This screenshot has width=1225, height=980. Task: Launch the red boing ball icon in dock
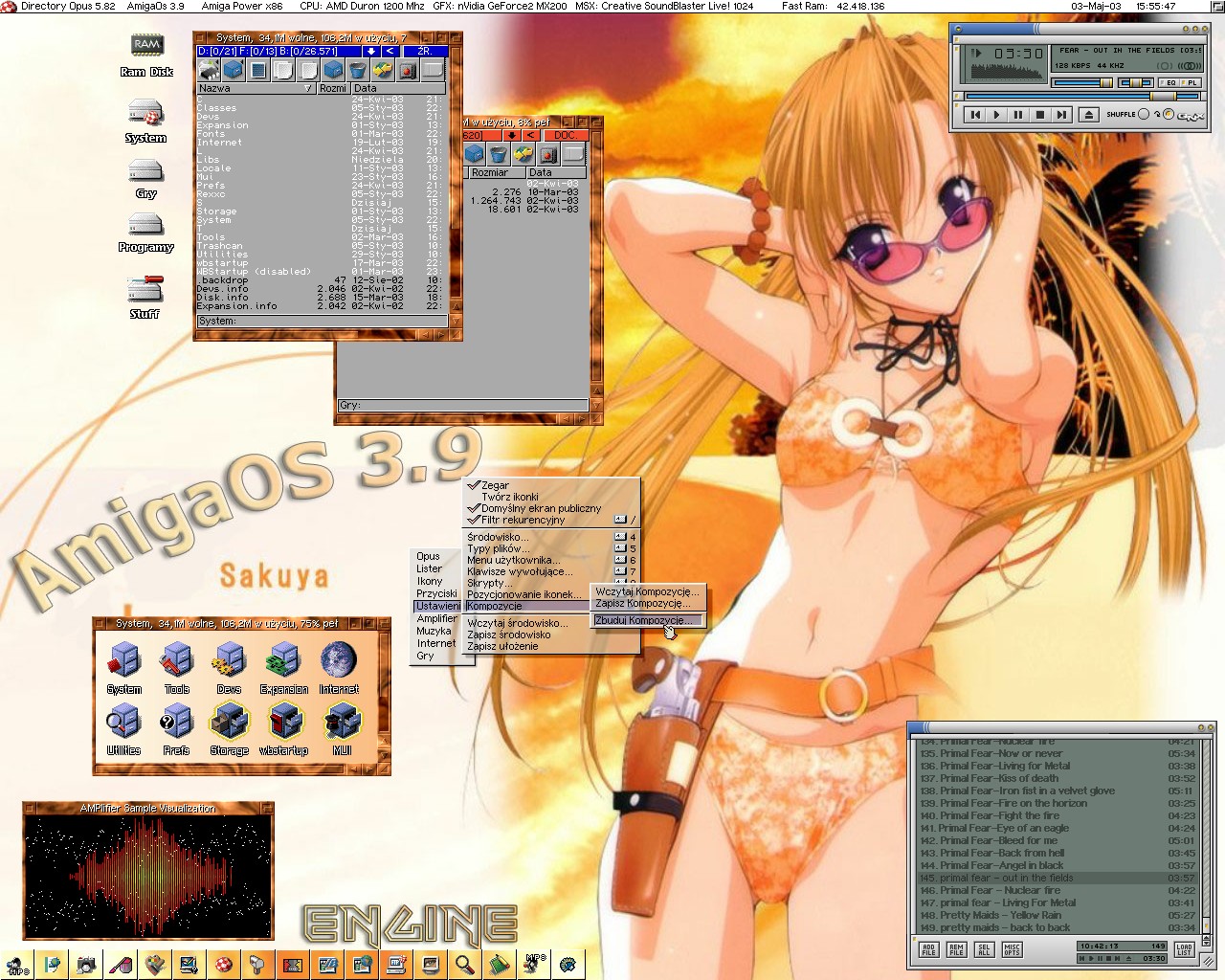(224, 965)
